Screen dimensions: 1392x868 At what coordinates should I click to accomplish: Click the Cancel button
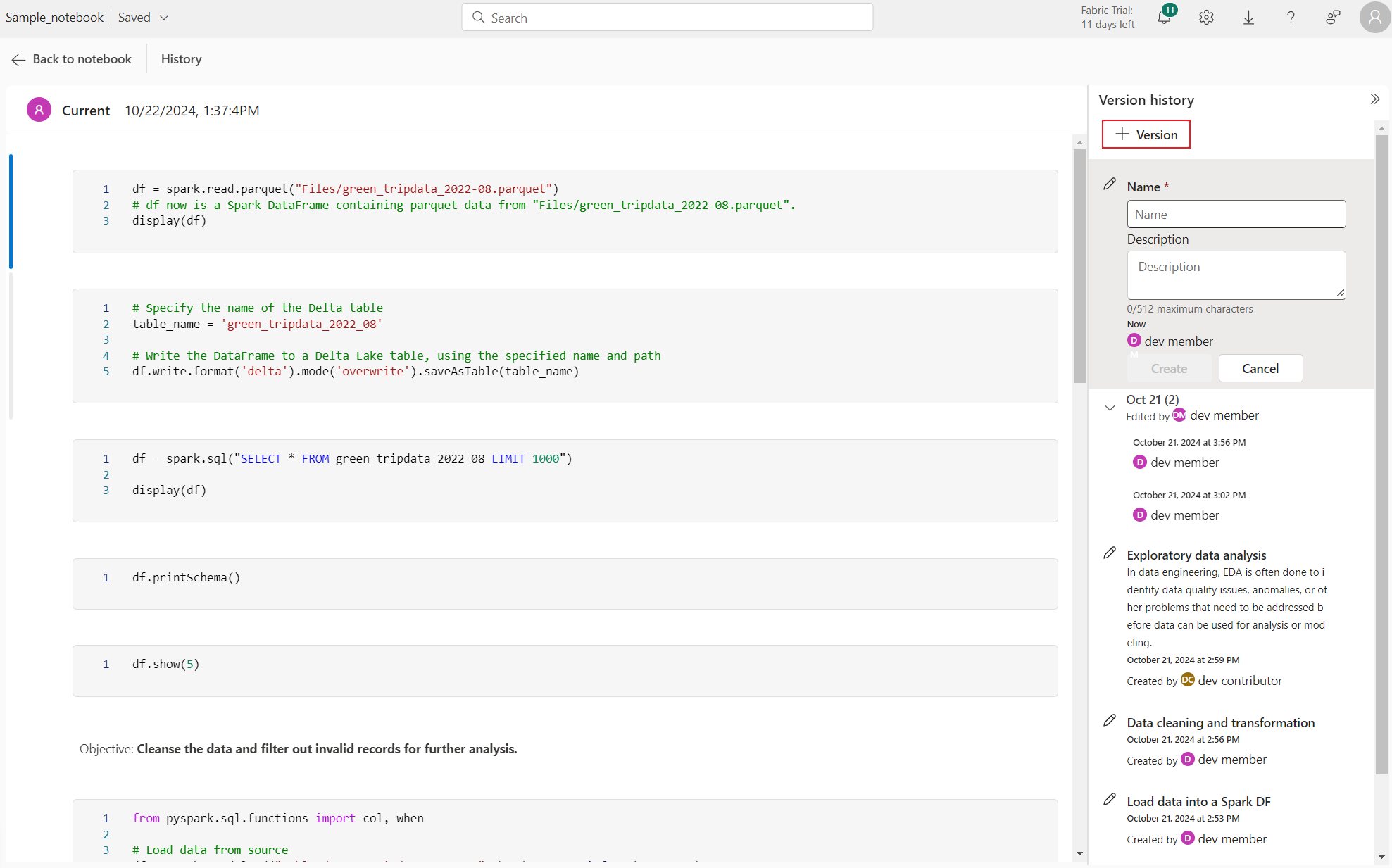click(x=1259, y=368)
